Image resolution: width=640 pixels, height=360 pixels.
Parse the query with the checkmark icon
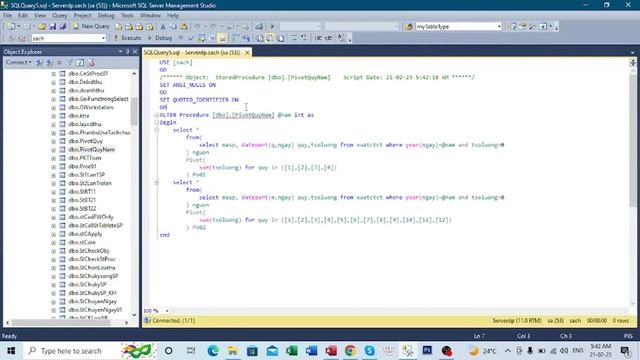click(191, 38)
